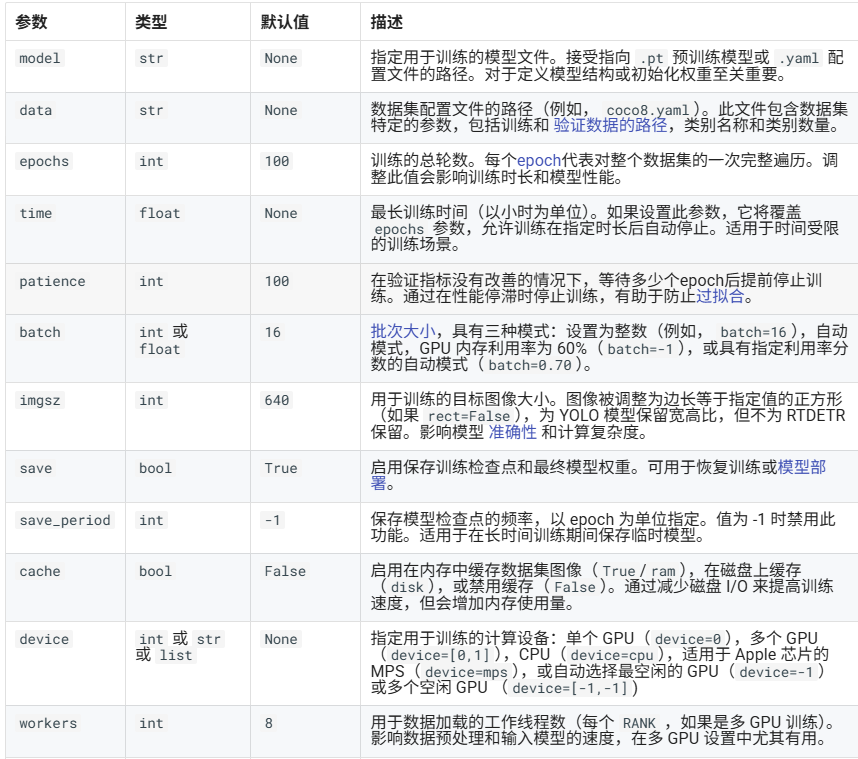
Task: Select the workers parameter name
Action: pyautogui.click(x=48, y=723)
